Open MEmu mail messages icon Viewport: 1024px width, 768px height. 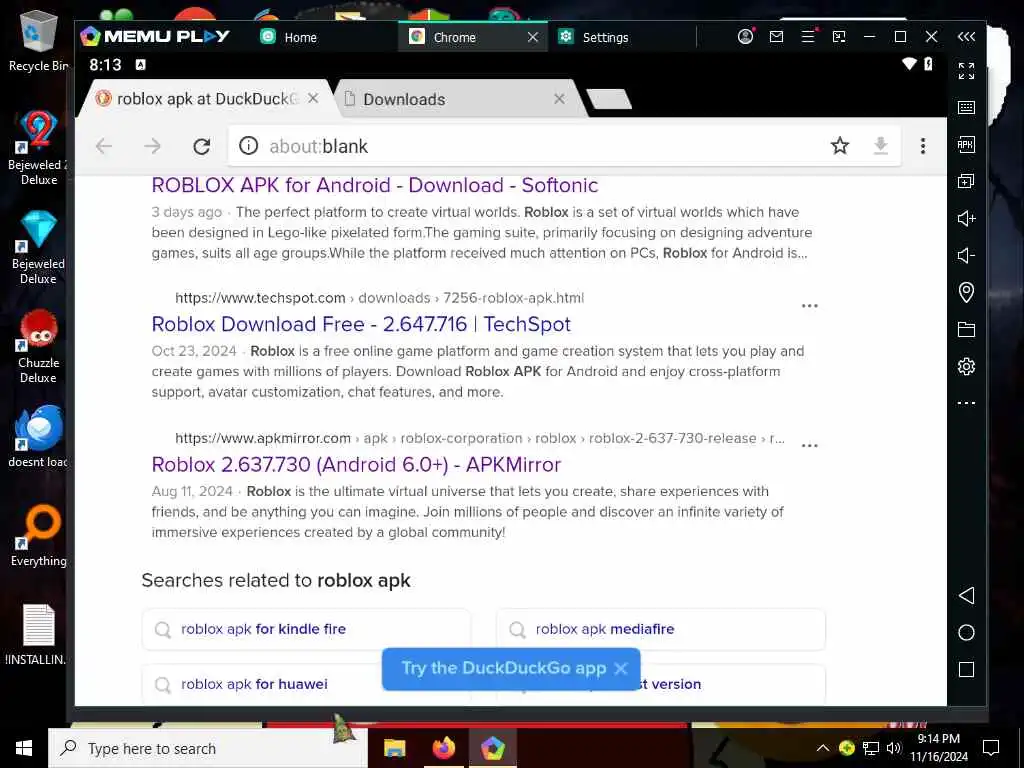(x=776, y=37)
